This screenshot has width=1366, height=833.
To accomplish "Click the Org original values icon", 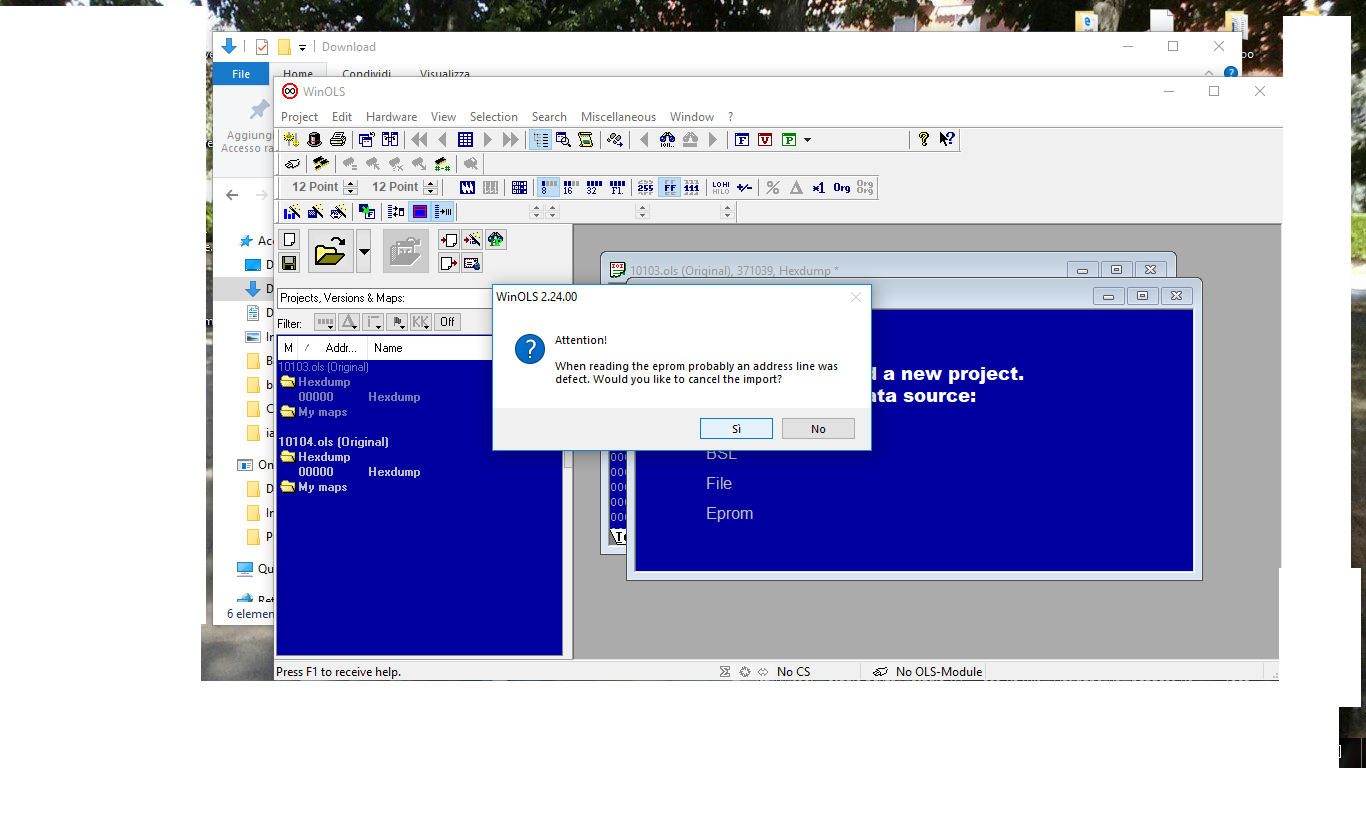I will tap(842, 187).
